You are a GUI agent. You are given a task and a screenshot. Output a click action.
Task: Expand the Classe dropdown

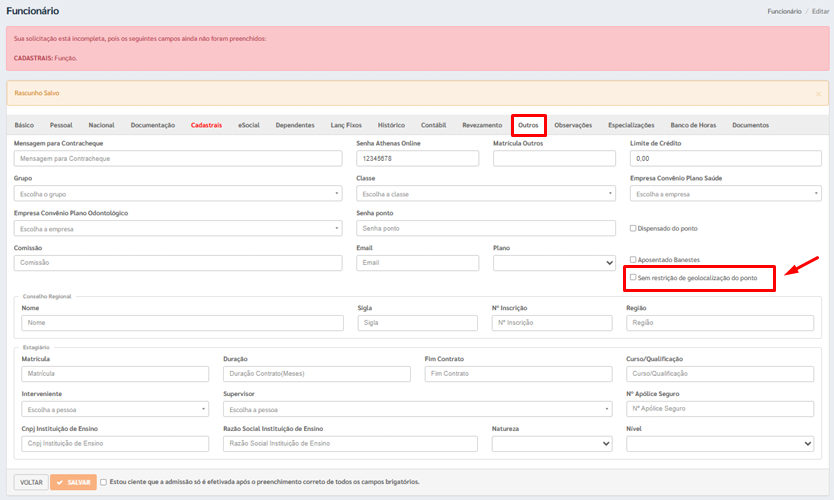(485, 194)
